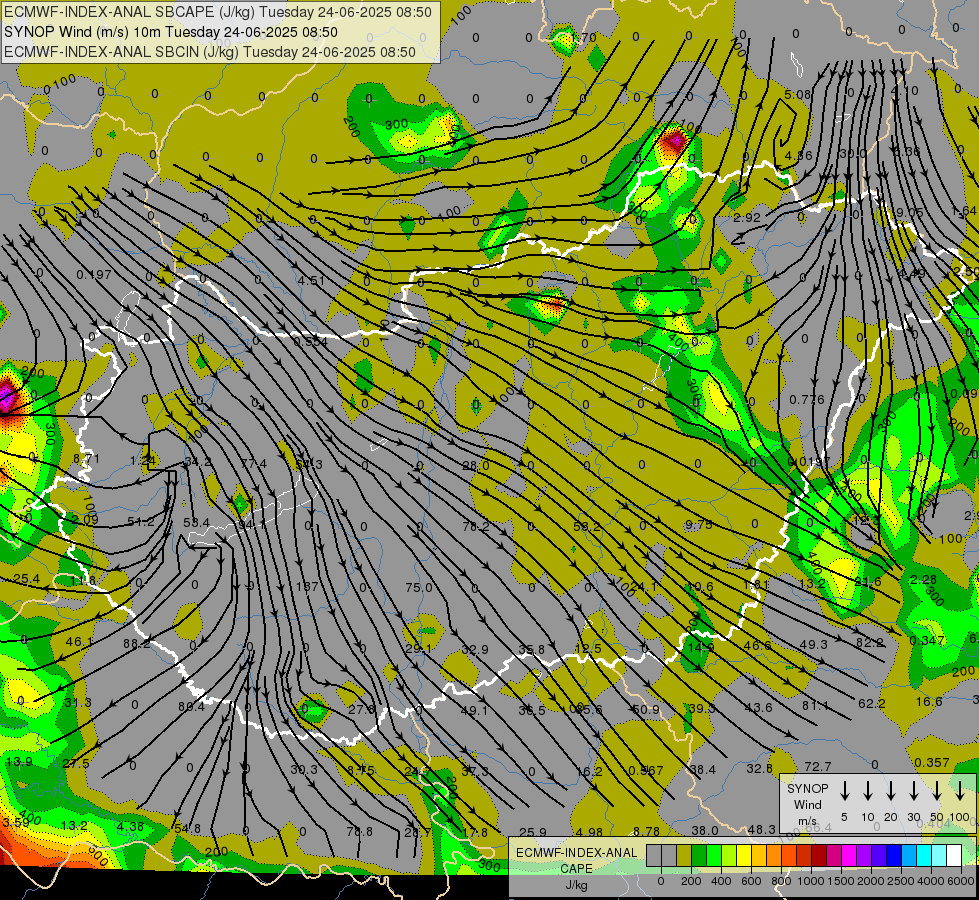Click the map value 8.71
The width and height of the screenshot is (979, 900).
[x=86, y=458]
